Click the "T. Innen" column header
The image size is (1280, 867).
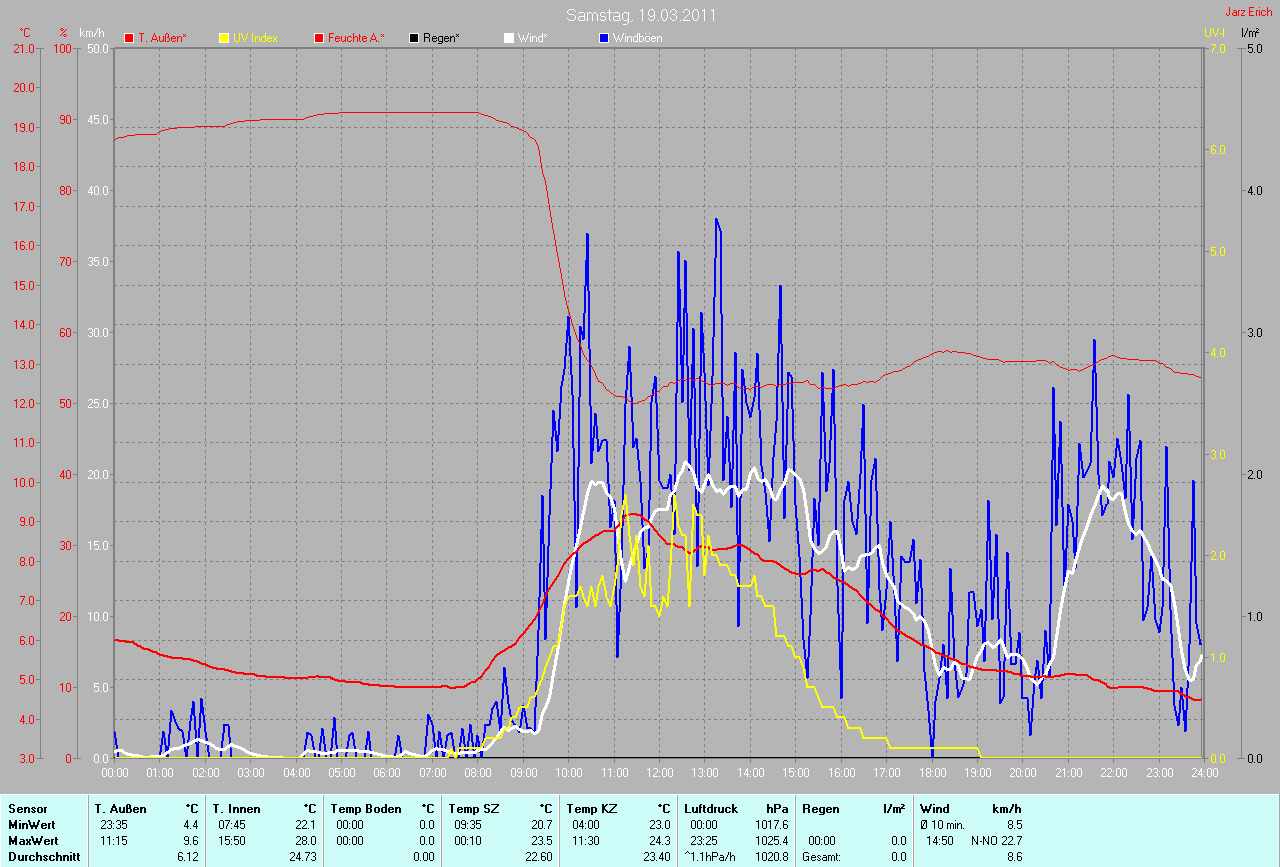[237, 808]
